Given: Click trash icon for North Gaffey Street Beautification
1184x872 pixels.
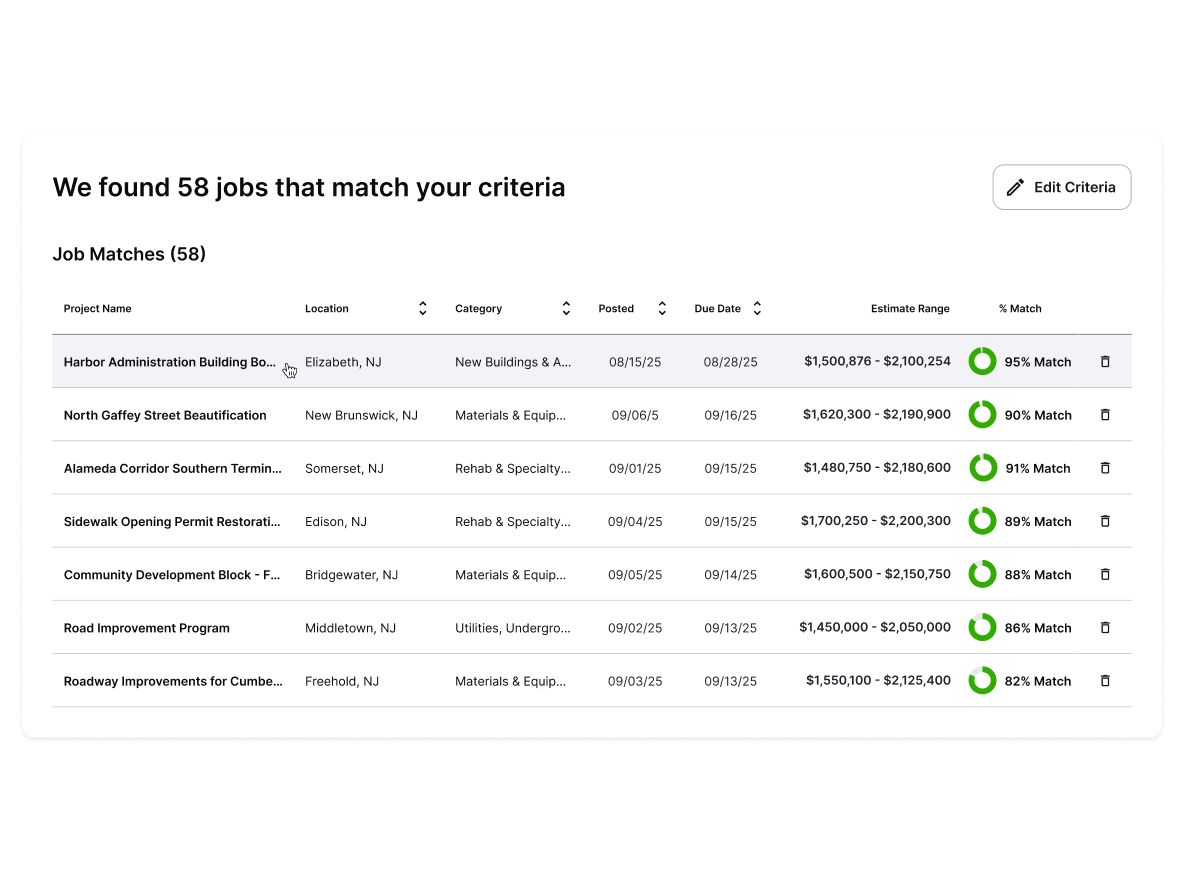Looking at the screenshot, I should (x=1105, y=415).
